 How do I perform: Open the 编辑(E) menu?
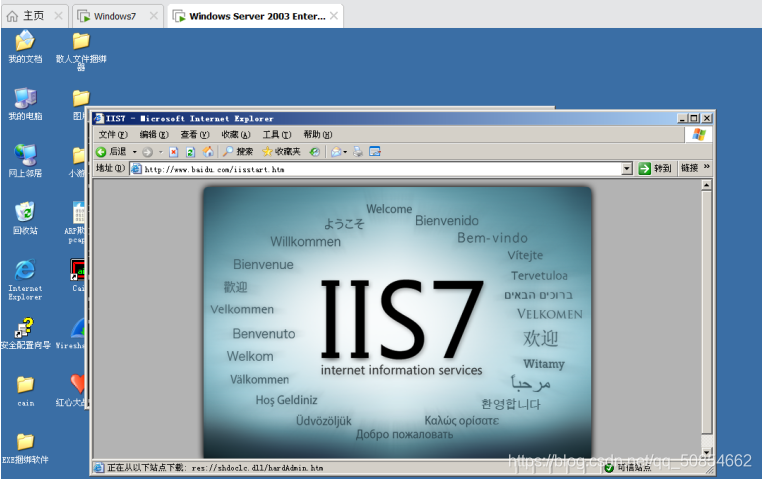tap(154, 135)
